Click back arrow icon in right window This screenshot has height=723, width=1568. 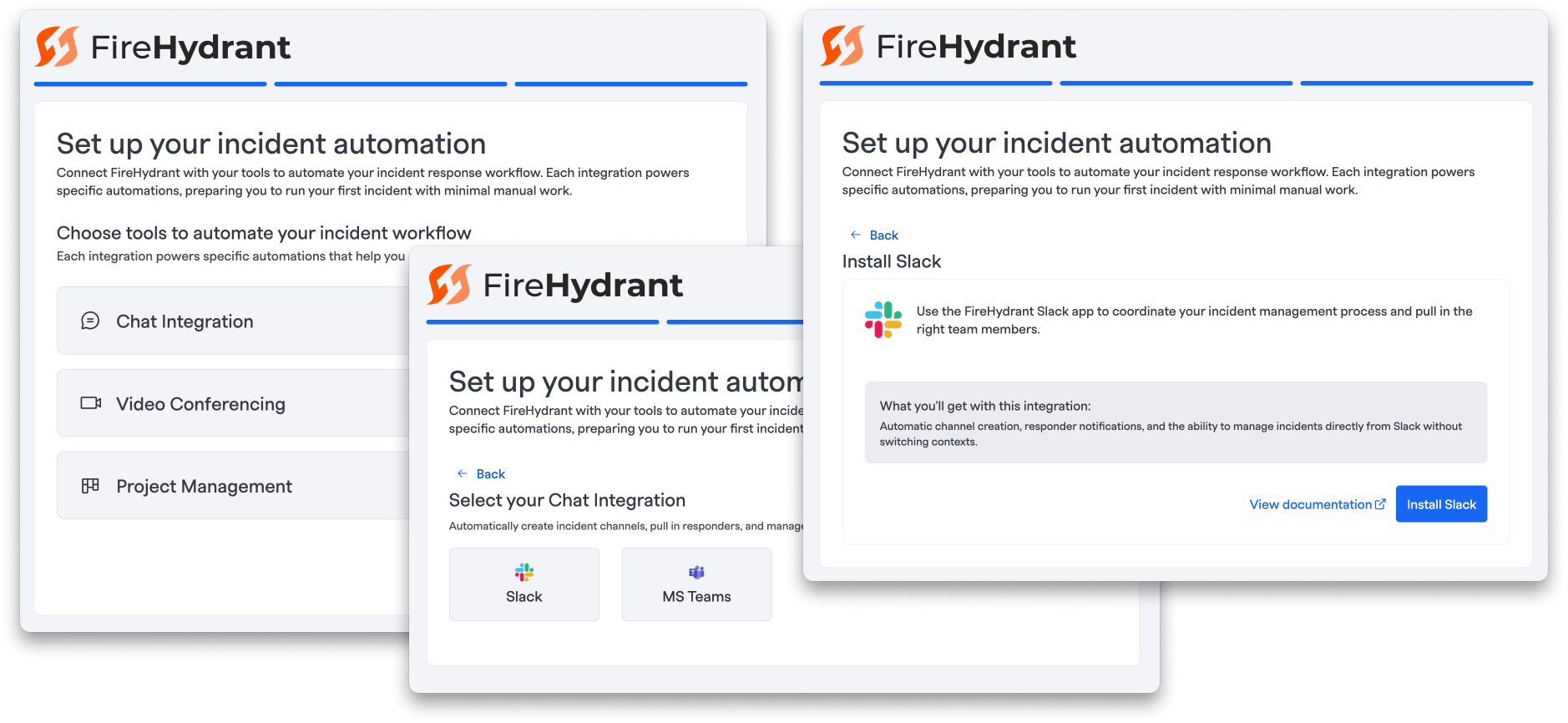[x=855, y=235]
